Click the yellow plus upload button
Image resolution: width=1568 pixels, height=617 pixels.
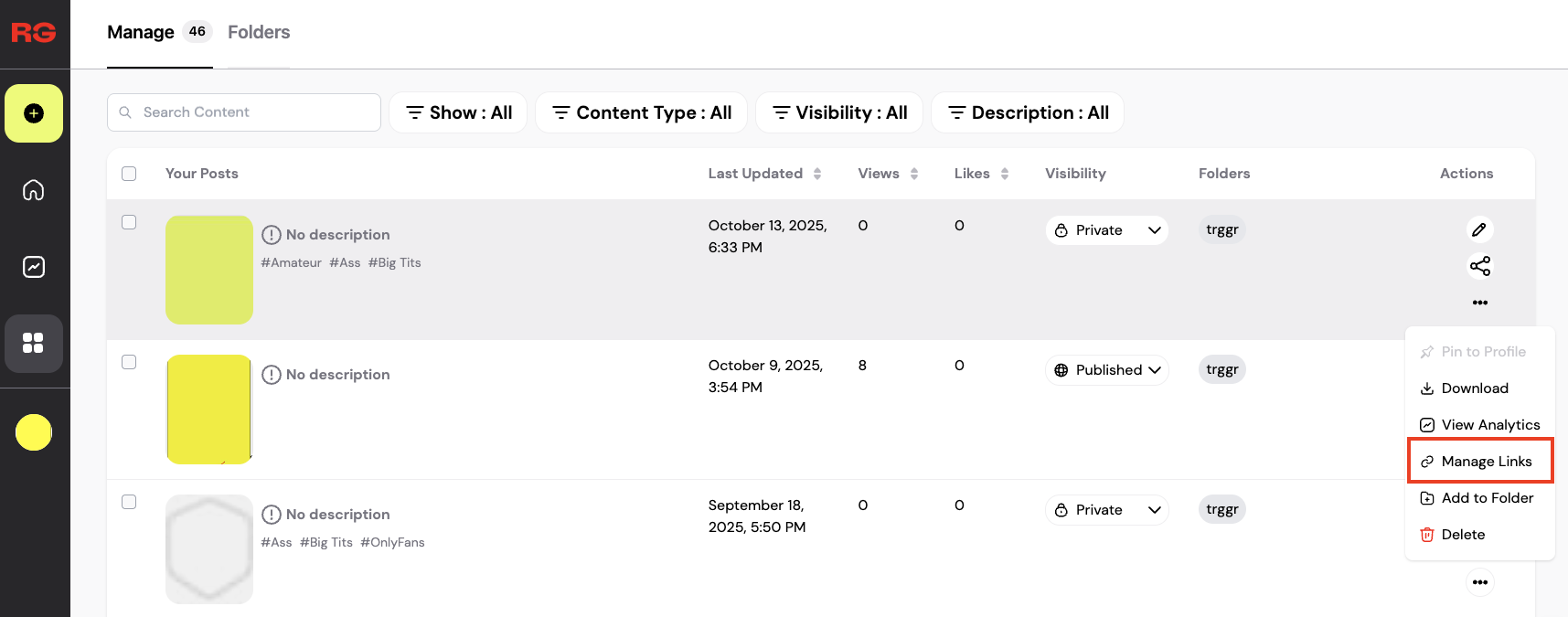tap(34, 113)
